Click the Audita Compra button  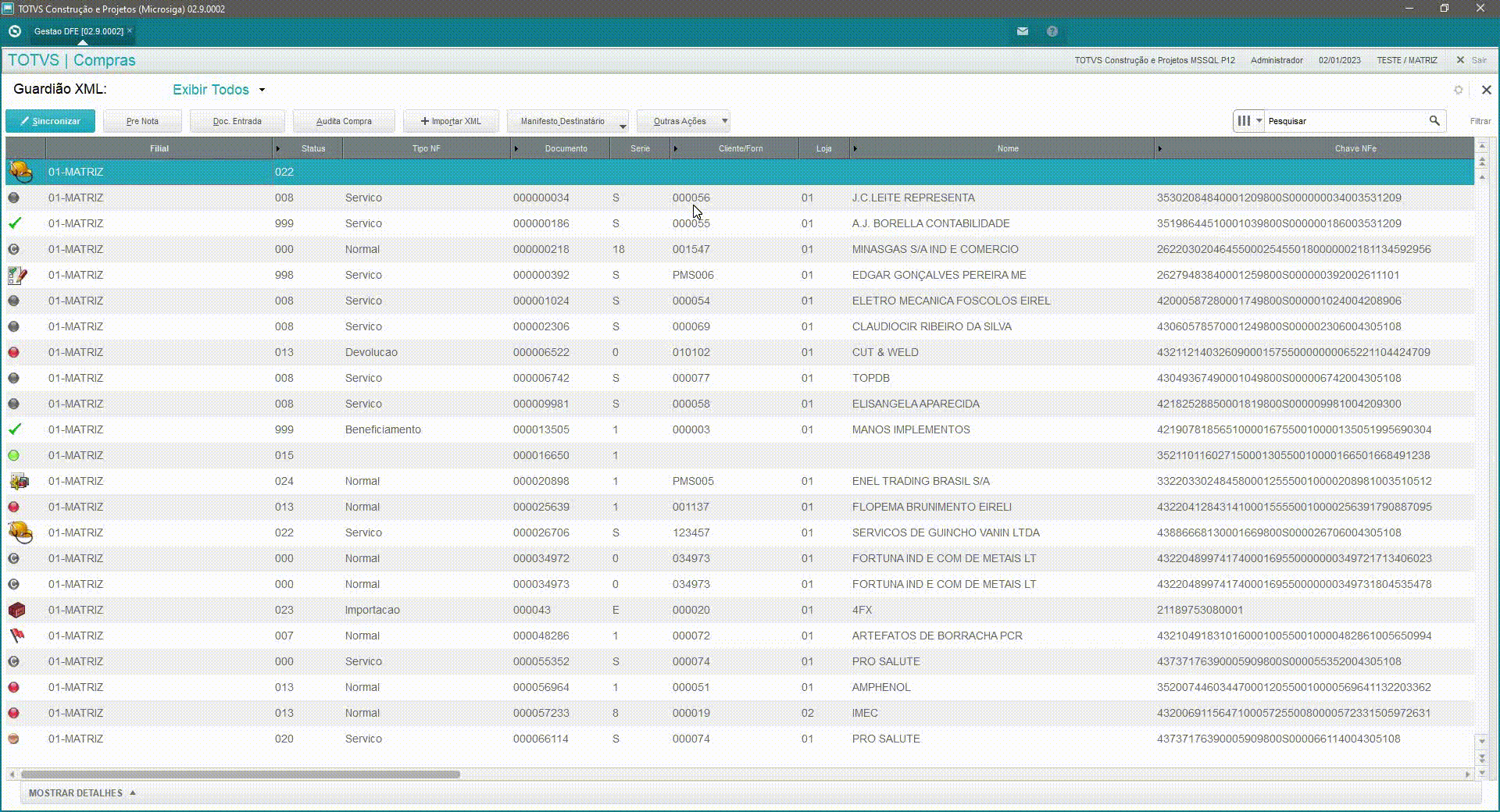pos(344,121)
